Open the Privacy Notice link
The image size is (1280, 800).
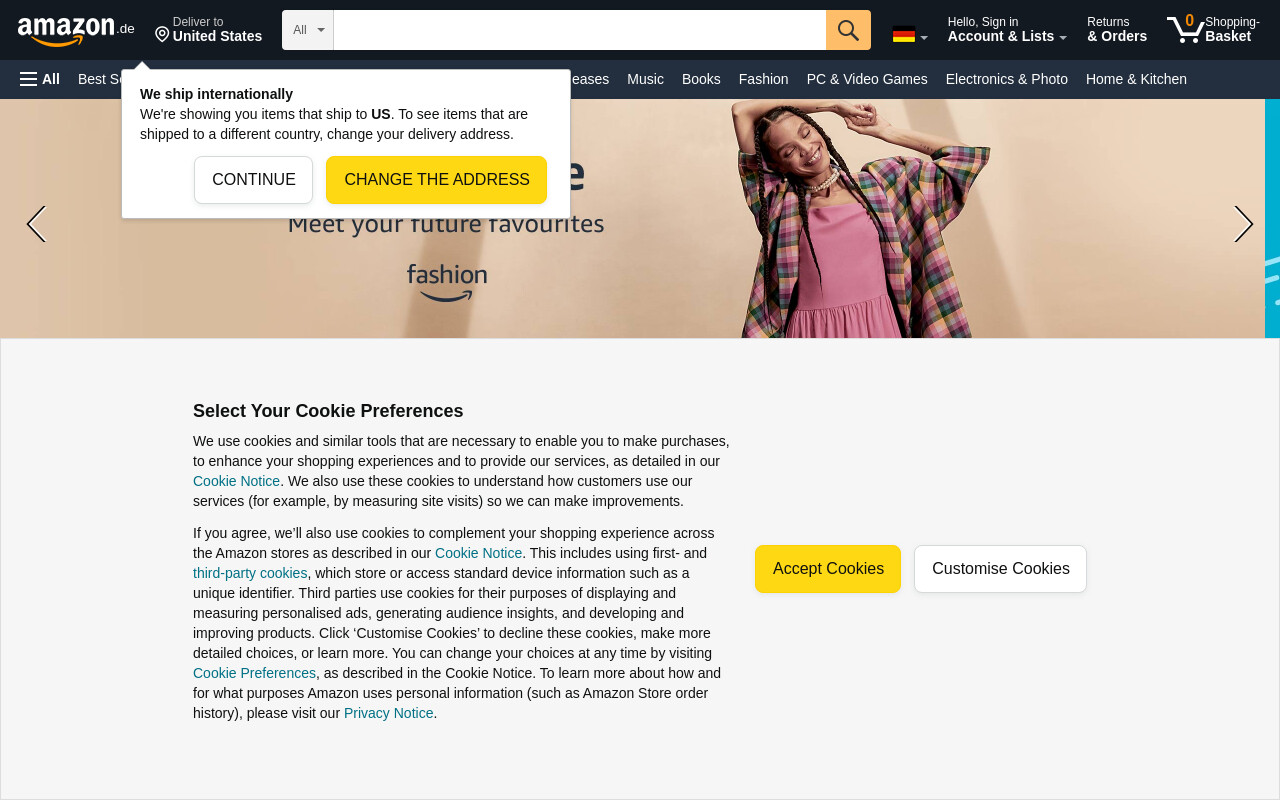click(x=389, y=713)
